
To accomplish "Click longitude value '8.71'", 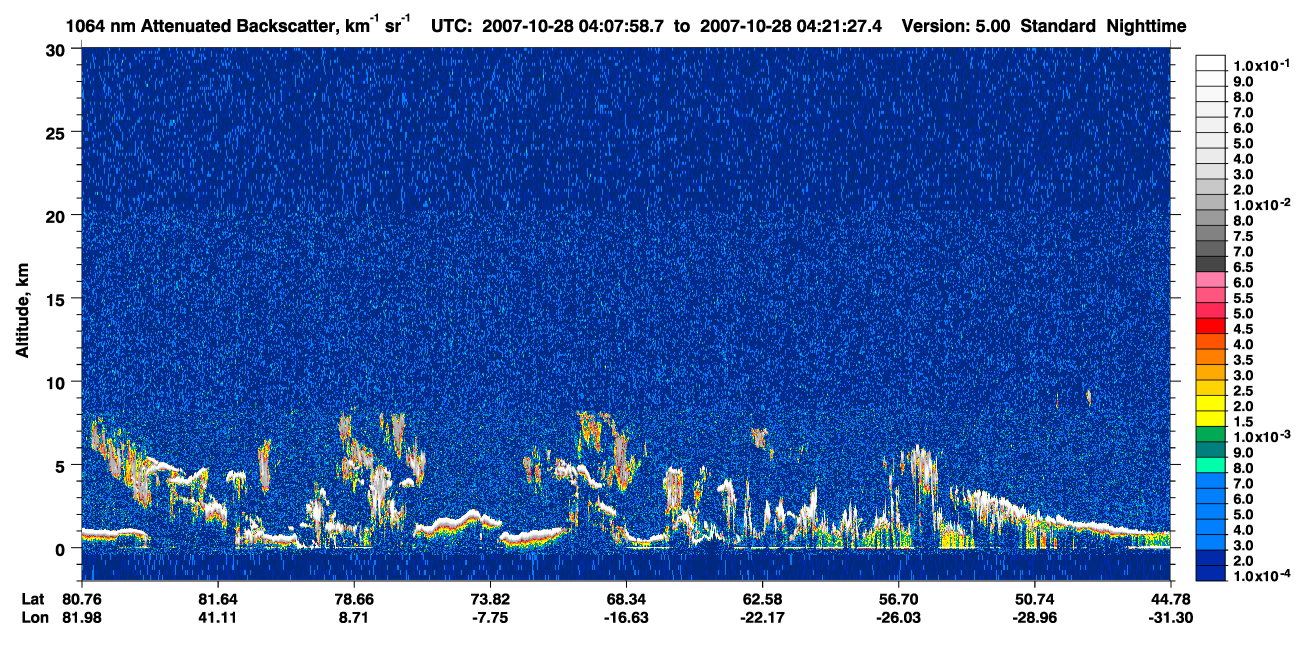I will click(x=353, y=617).
